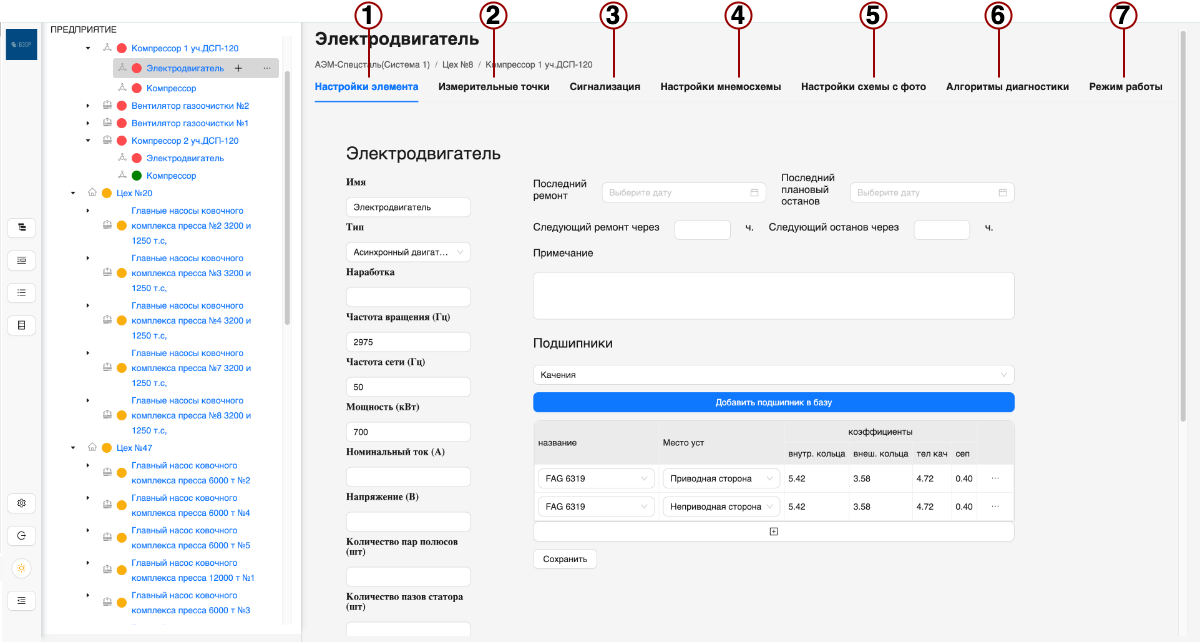Collapse the Цех №20 tree node
Viewport: 1200px width, 643px height.
coord(73,193)
